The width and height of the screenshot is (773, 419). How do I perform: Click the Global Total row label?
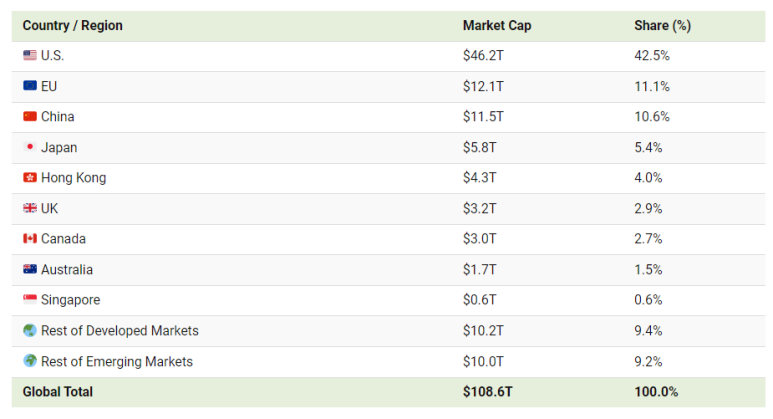click(58, 392)
